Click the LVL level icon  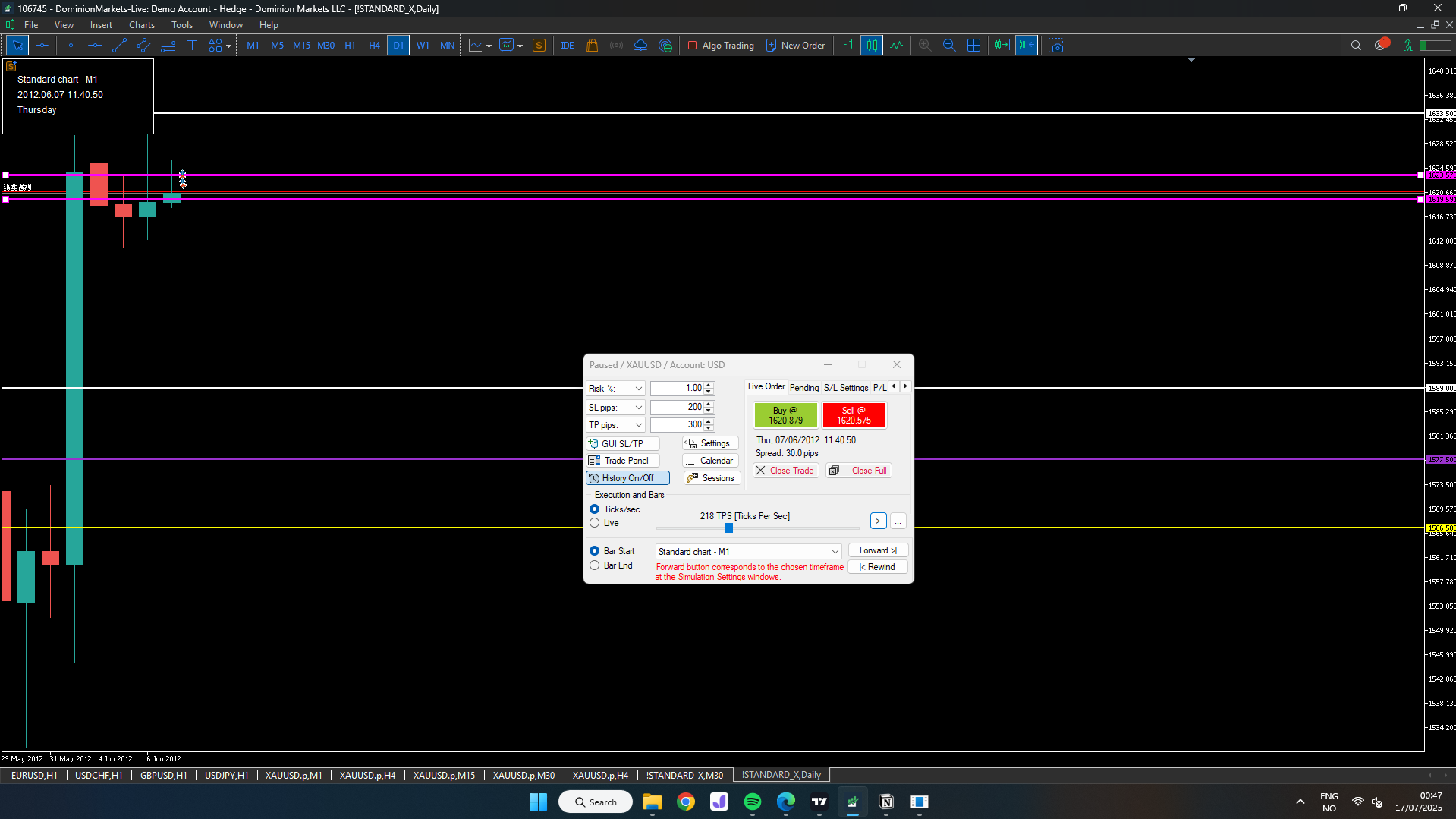pyautogui.click(x=1408, y=46)
